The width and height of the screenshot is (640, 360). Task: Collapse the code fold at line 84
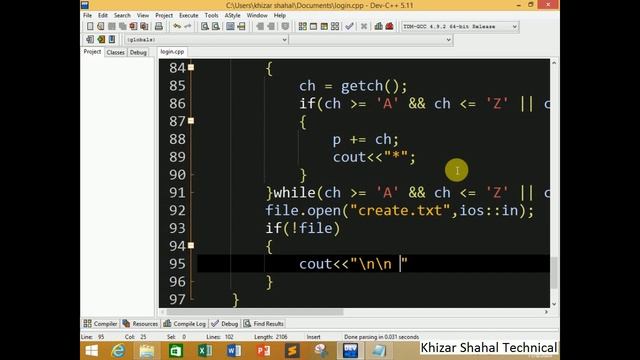pos(191,67)
